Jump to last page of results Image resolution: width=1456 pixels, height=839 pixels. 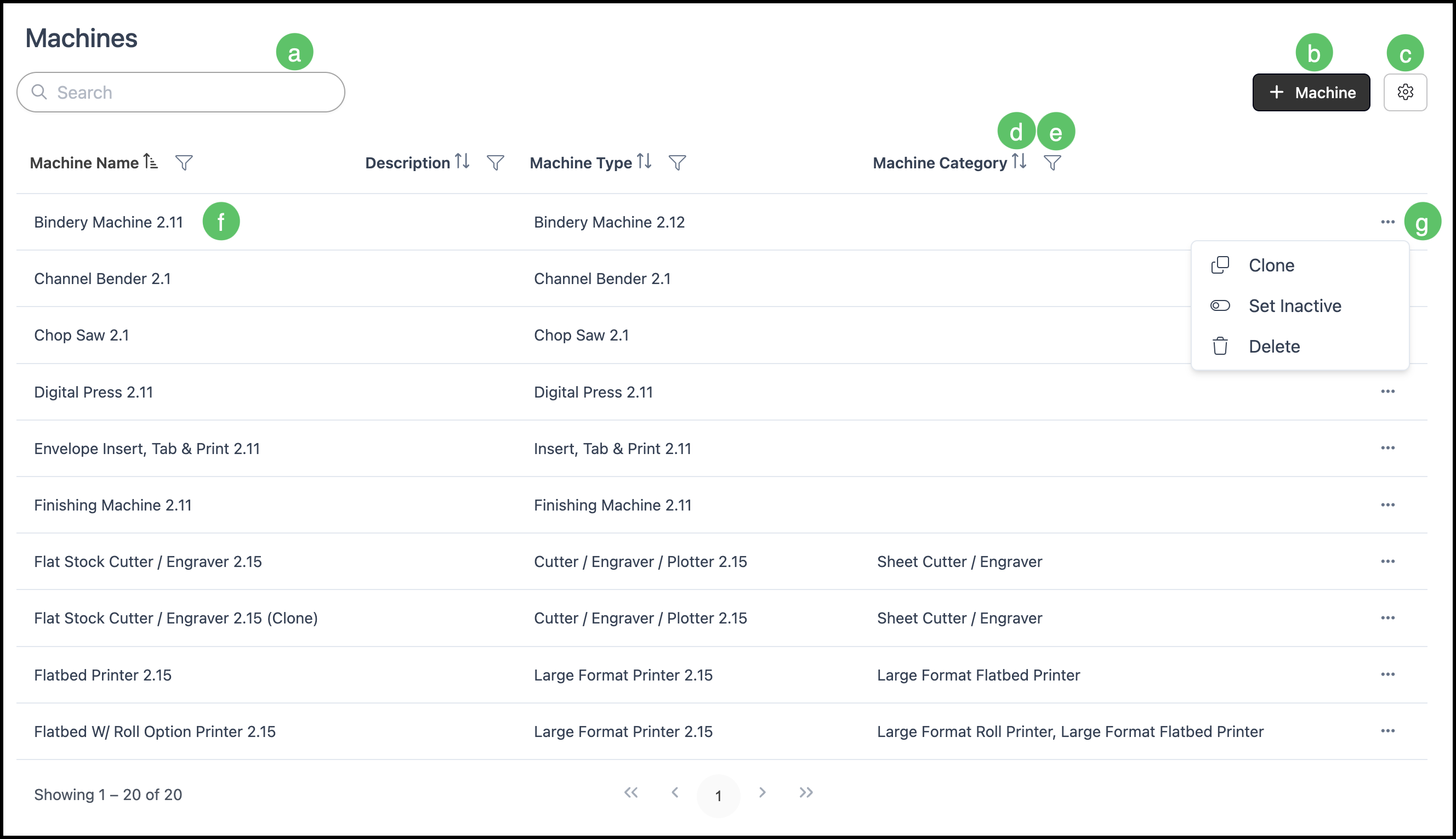pyautogui.click(x=806, y=793)
